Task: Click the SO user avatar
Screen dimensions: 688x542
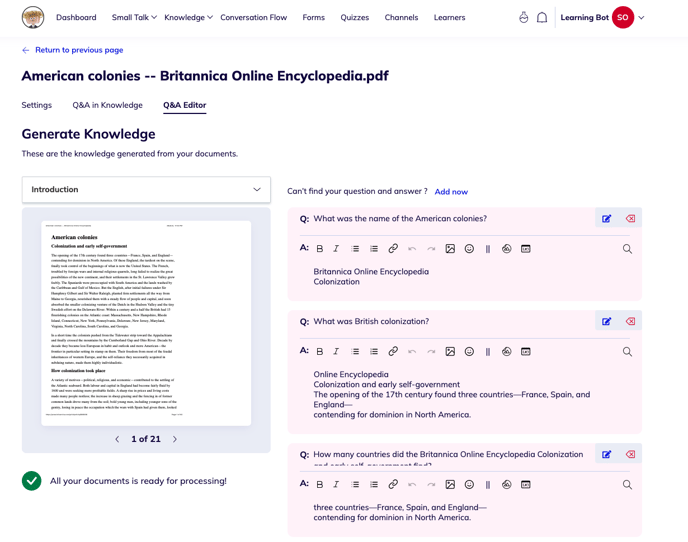Action: pyautogui.click(x=623, y=18)
